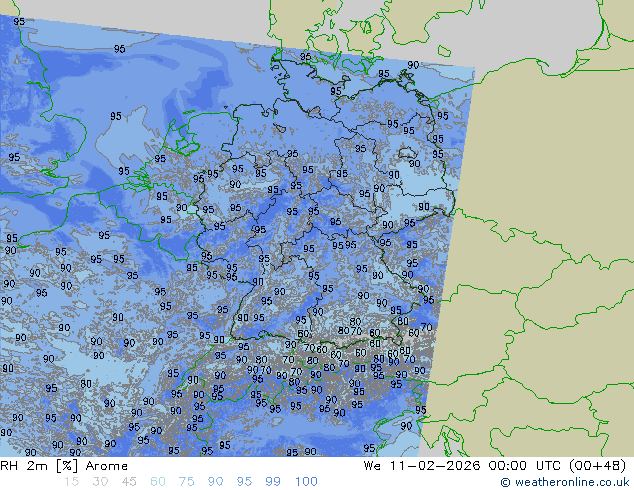Select the 60 value in the legend scale

pos(158,482)
